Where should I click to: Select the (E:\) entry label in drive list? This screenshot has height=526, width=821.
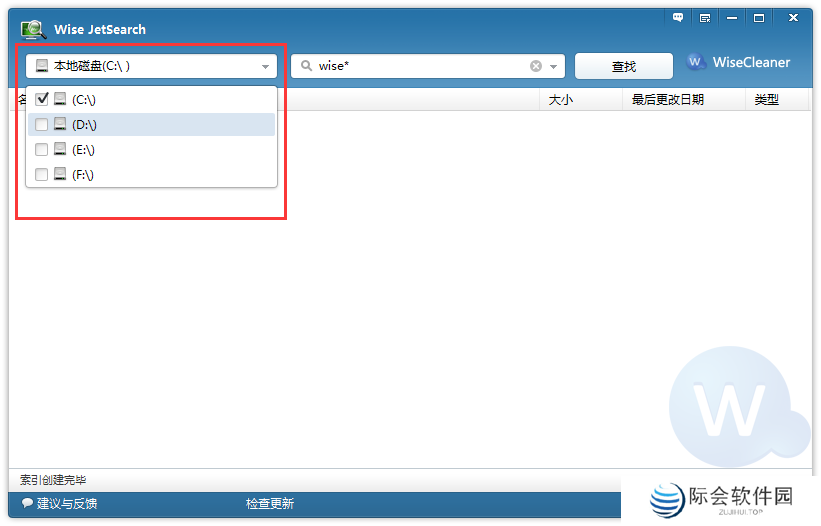(83, 150)
